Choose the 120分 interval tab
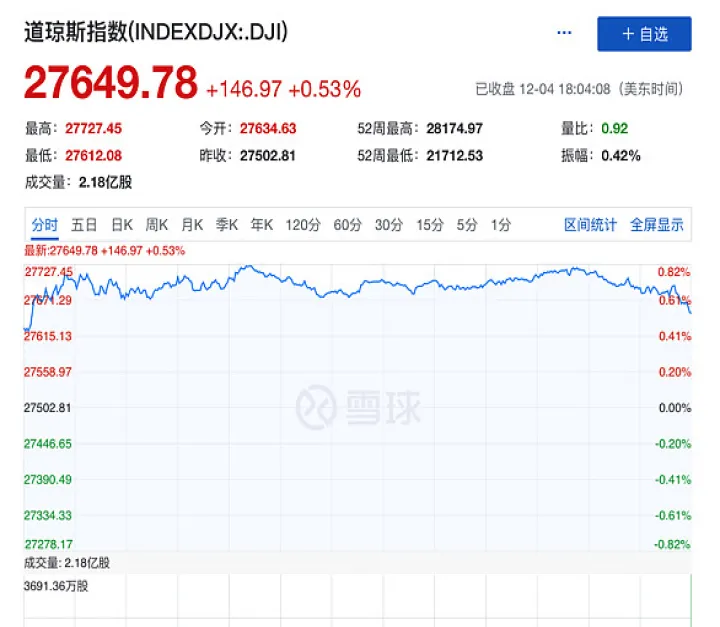720x627 pixels. point(303,225)
